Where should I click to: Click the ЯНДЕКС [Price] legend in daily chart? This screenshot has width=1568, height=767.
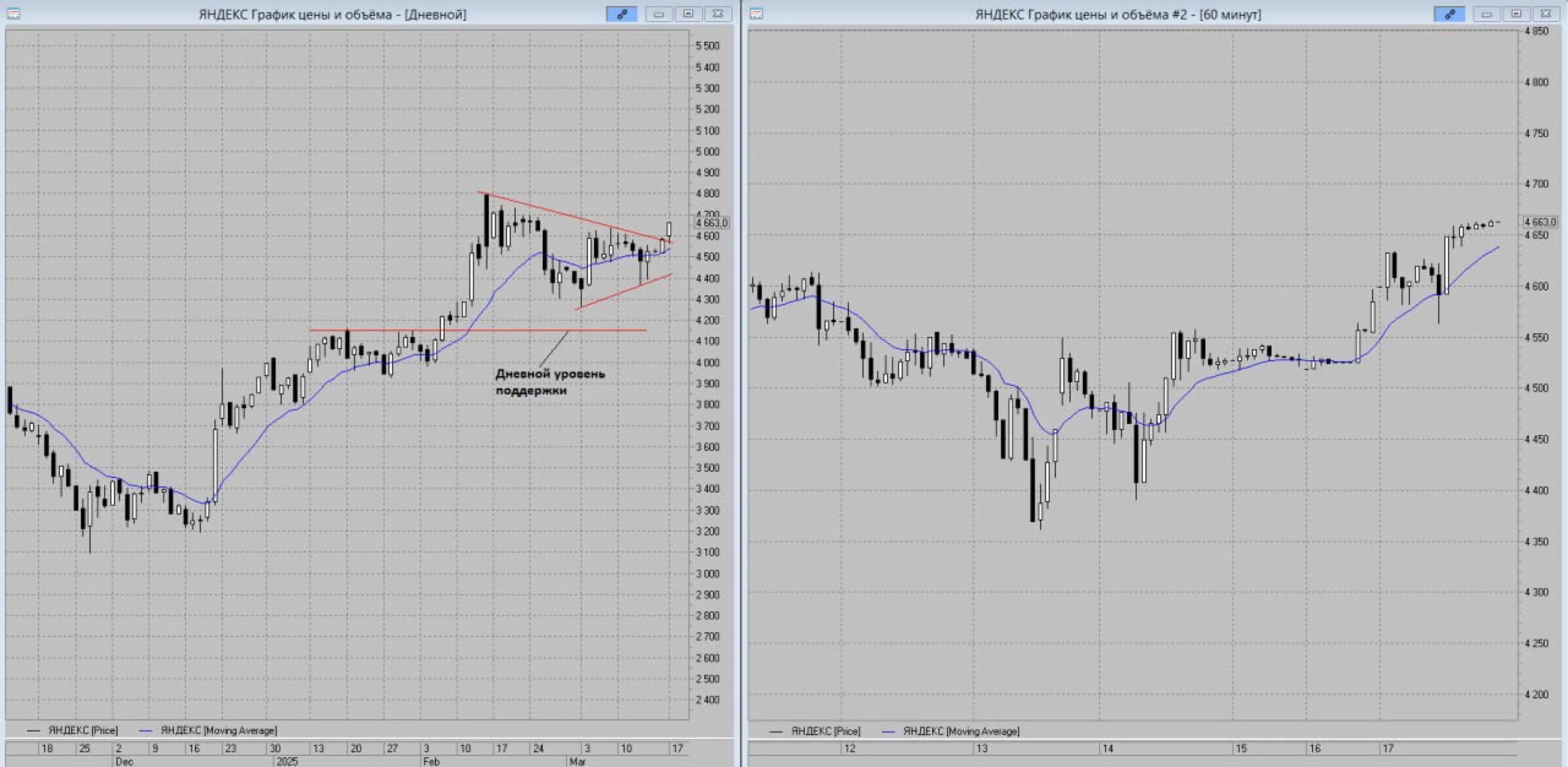pos(72,730)
